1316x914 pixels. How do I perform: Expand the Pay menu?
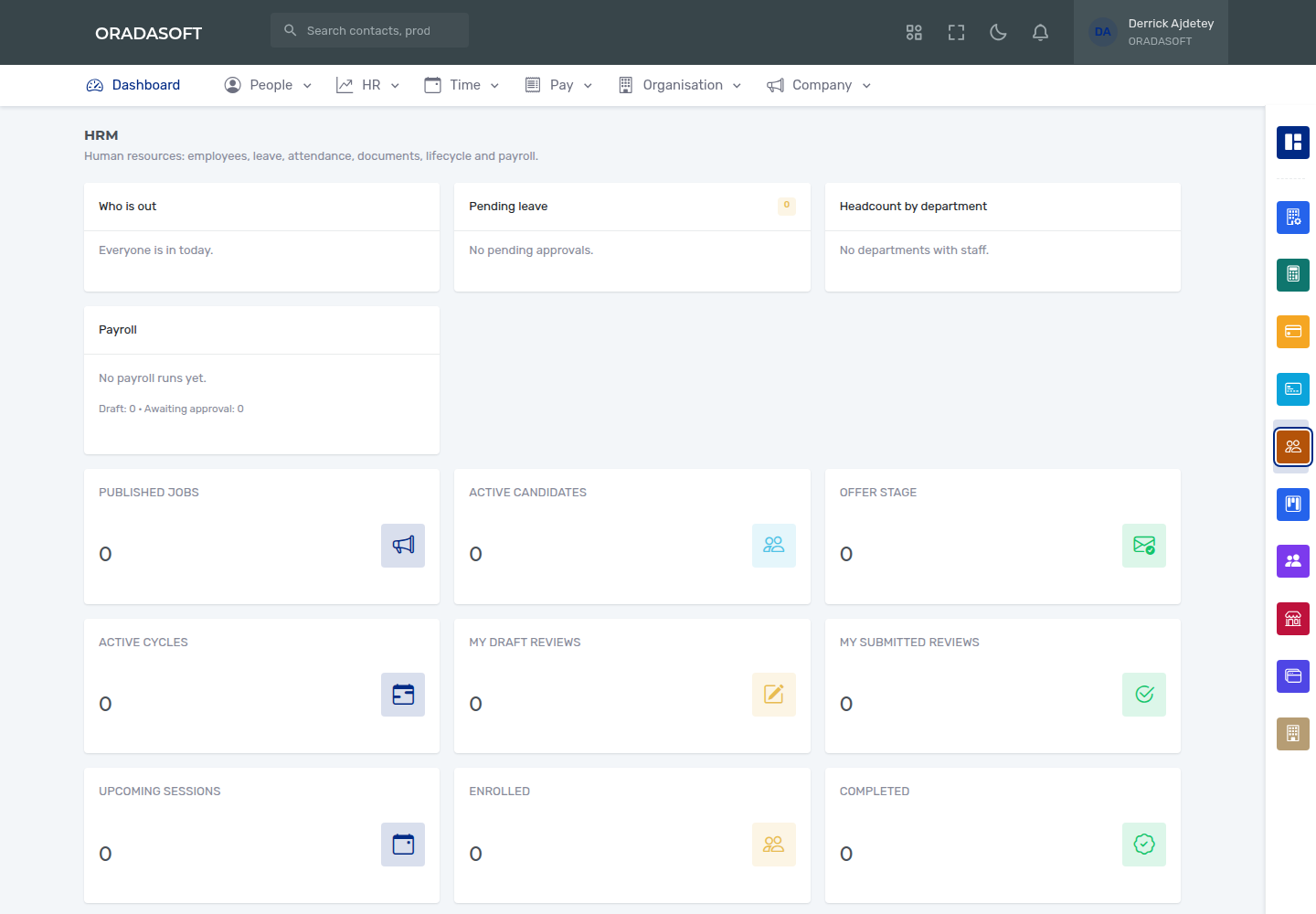coord(559,85)
